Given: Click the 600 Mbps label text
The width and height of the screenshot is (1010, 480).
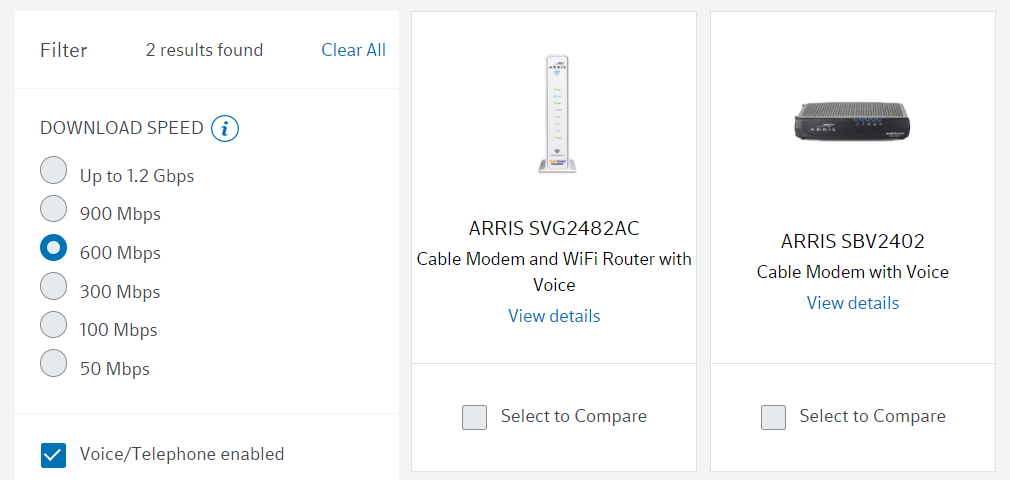Looking at the screenshot, I should pyautogui.click(x=120, y=253).
